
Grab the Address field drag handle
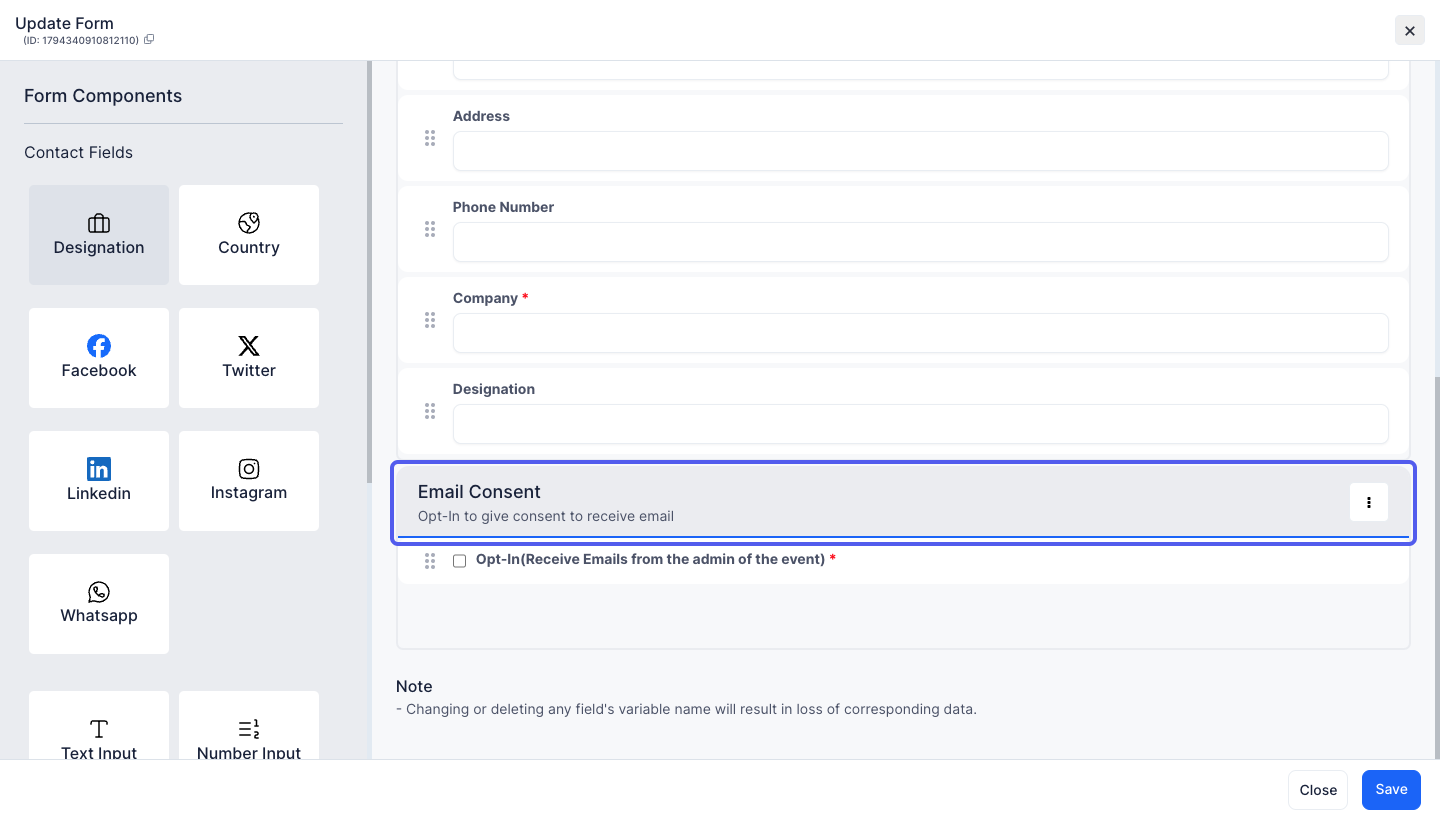tap(430, 138)
